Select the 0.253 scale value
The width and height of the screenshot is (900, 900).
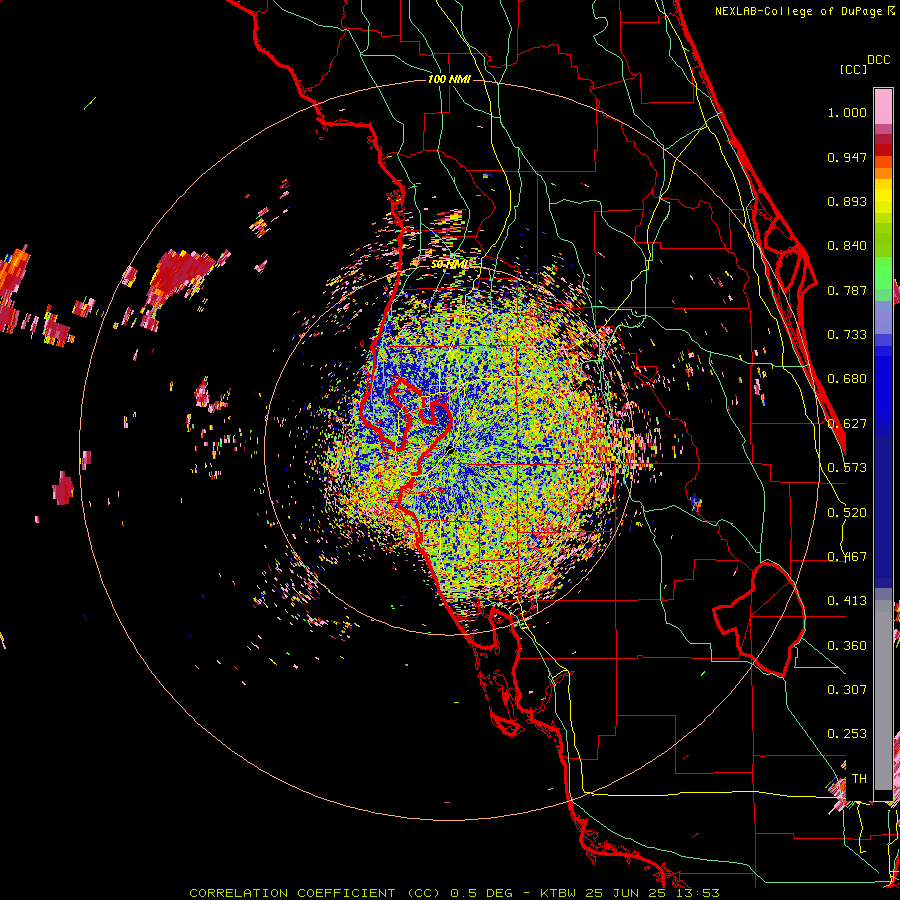847,734
